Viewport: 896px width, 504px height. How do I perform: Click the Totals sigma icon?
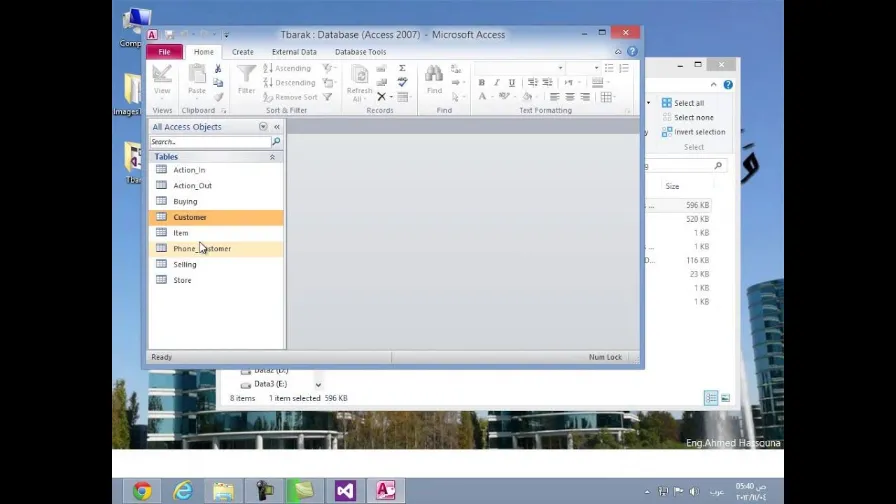(402, 68)
